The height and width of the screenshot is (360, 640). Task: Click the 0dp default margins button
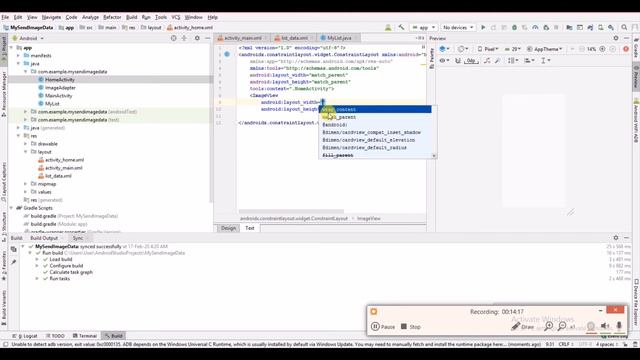click(x=471, y=60)
